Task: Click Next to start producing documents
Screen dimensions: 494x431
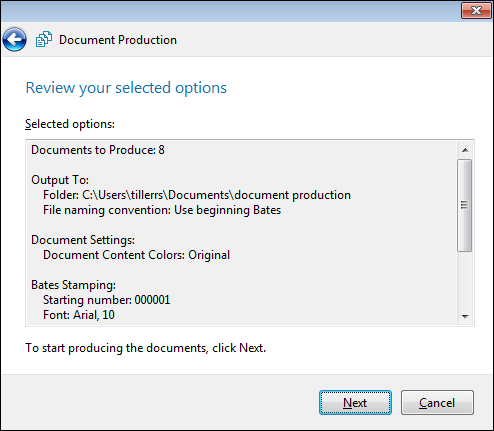Action: click(355, 403)
